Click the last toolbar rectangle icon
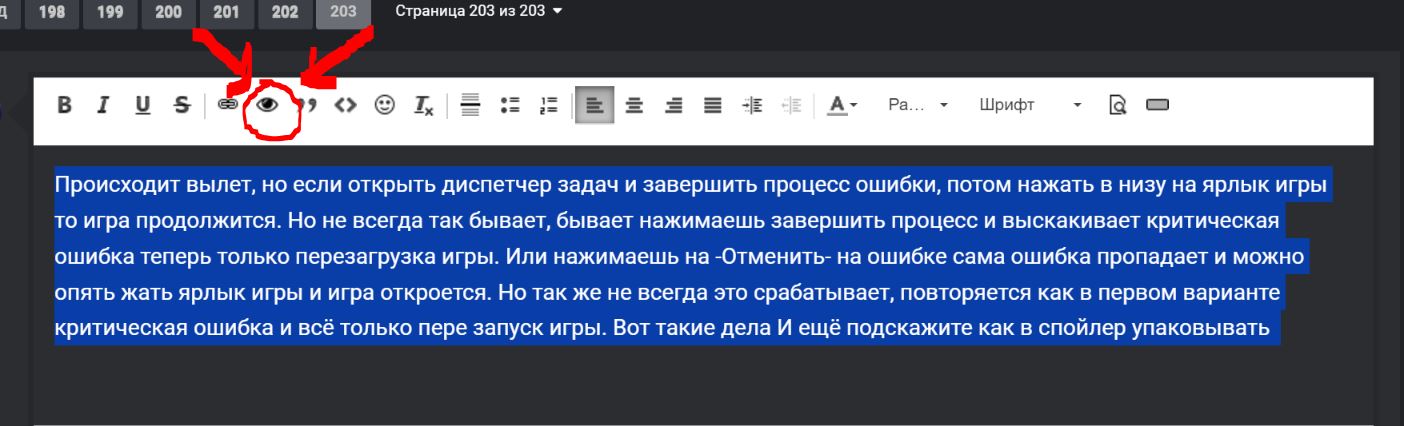The image size is (1404, 426). point(1157,104)
